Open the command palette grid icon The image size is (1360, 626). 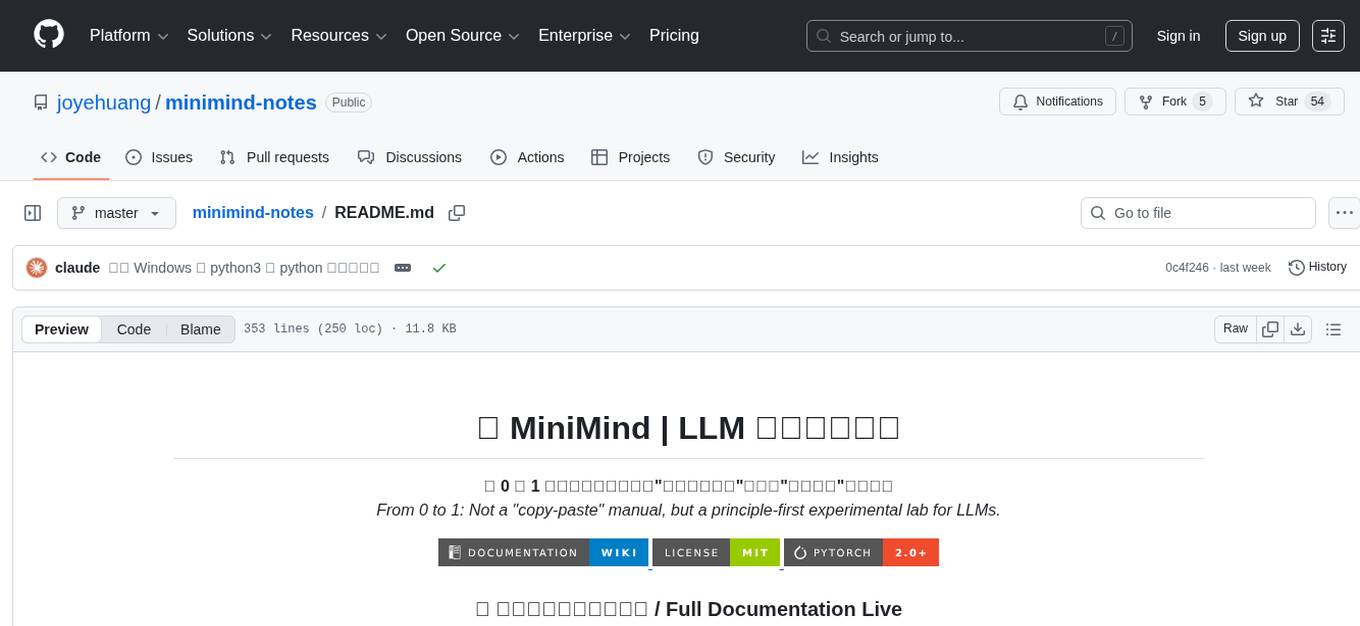click(1327, 35)
